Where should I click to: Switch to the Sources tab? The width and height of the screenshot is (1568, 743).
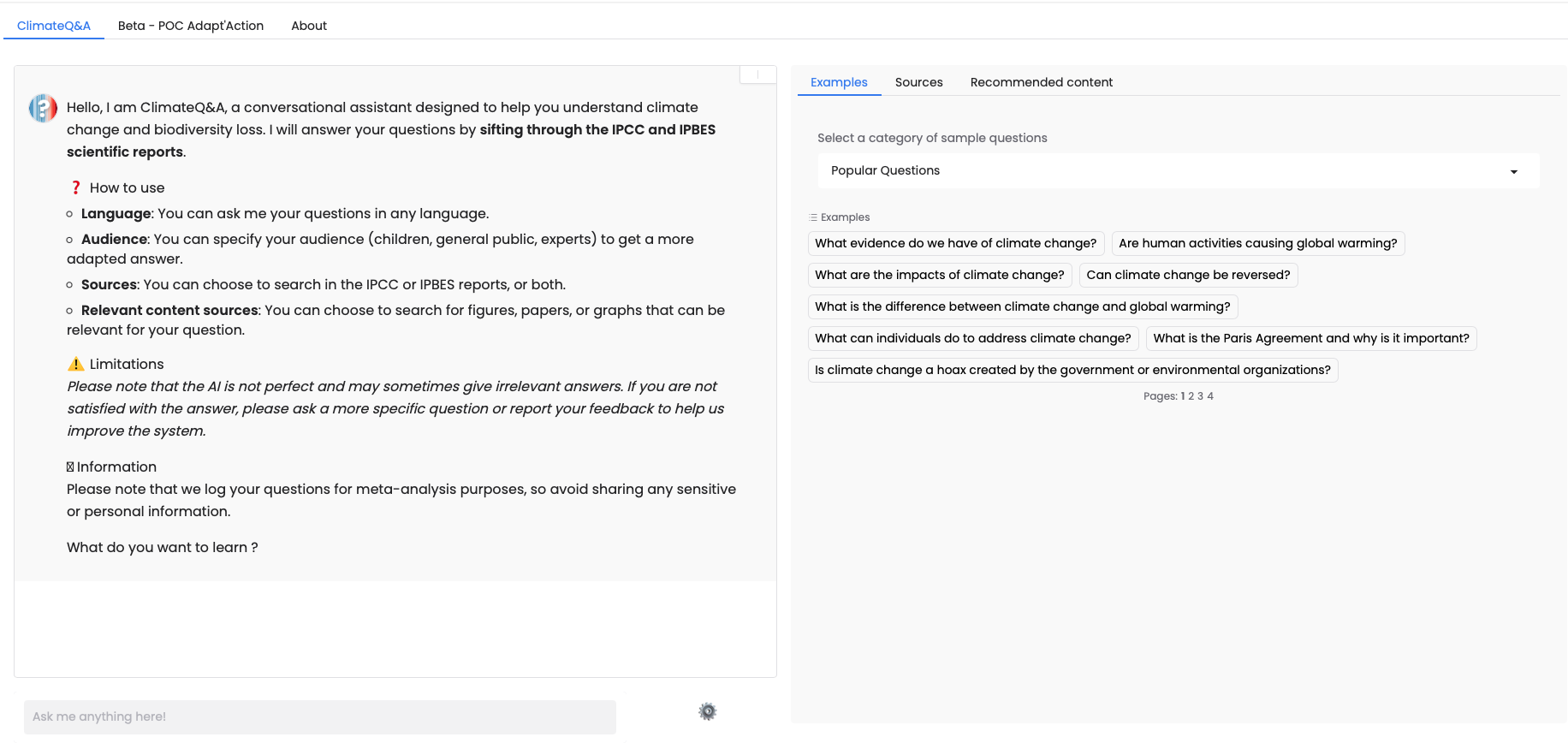tap(918, 82)
